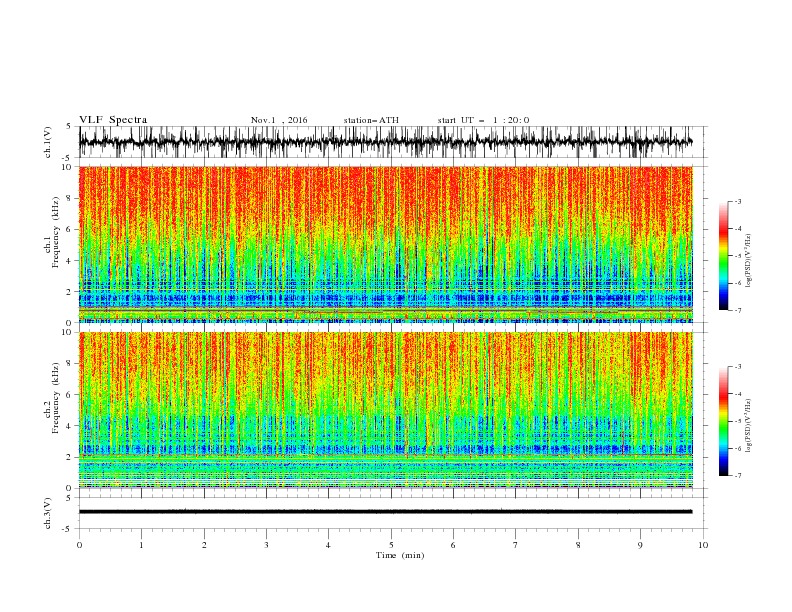The image size is (792, 612).
Task: Click the "-5" tick on lower color bar
Action: [738, 421]
